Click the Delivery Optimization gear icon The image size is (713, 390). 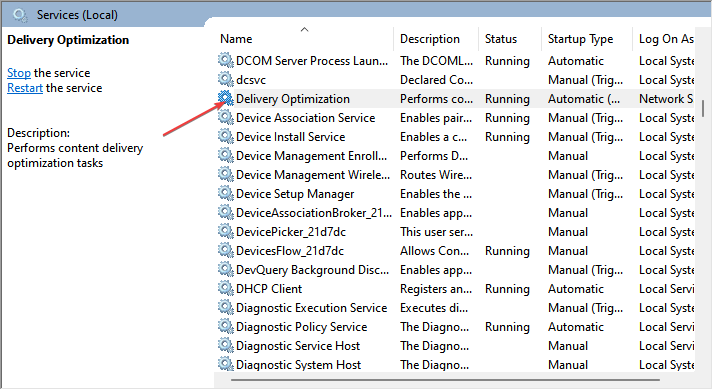226,99
